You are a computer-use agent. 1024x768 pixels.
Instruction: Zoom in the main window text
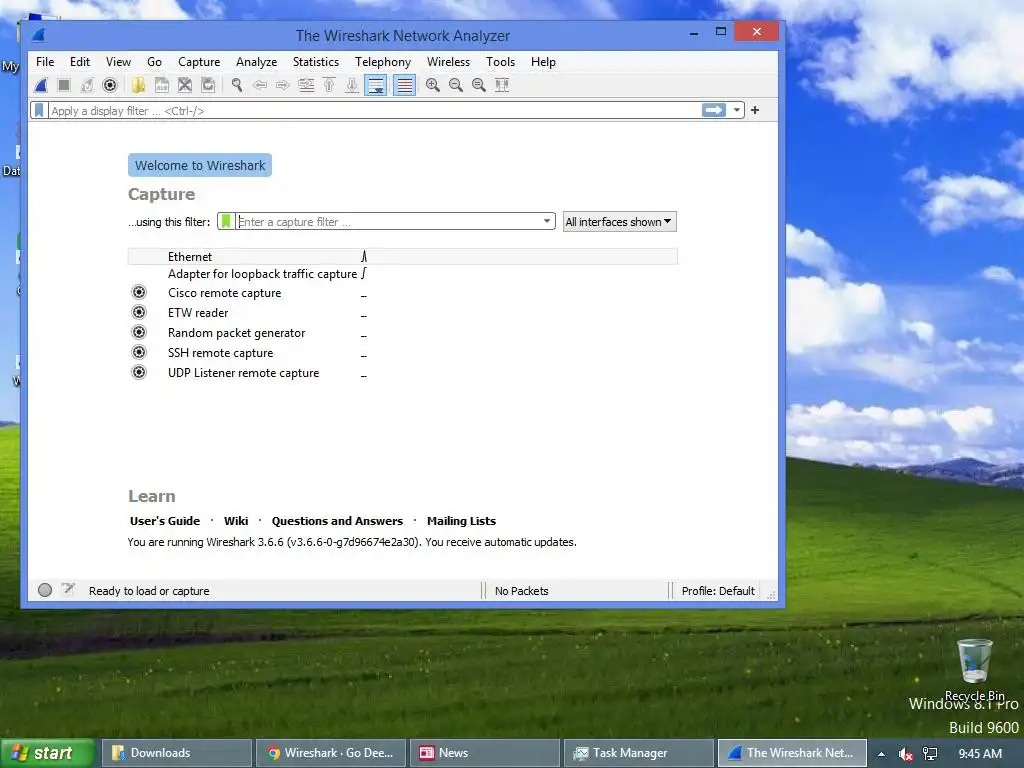432,85
